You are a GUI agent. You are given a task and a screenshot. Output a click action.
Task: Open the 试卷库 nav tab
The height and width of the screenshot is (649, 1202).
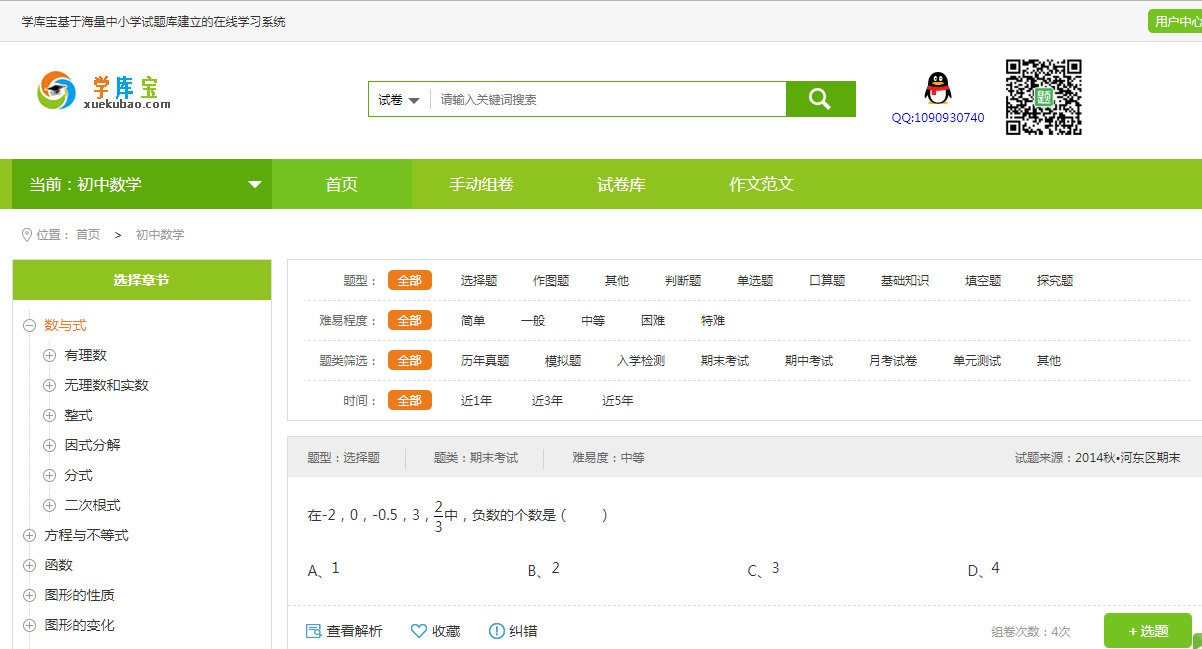621,184
